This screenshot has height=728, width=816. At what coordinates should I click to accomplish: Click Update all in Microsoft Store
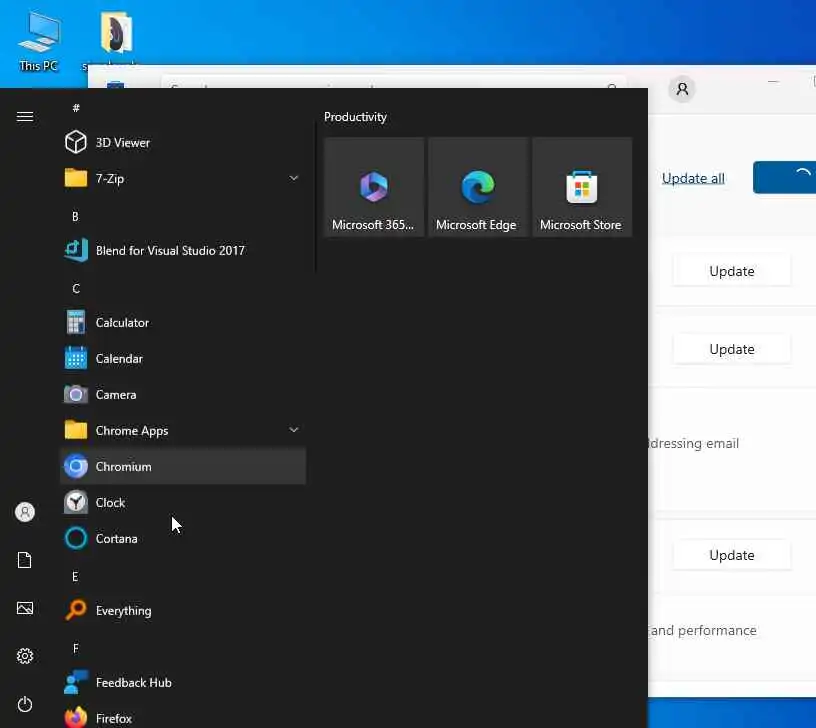pos(693,178)
